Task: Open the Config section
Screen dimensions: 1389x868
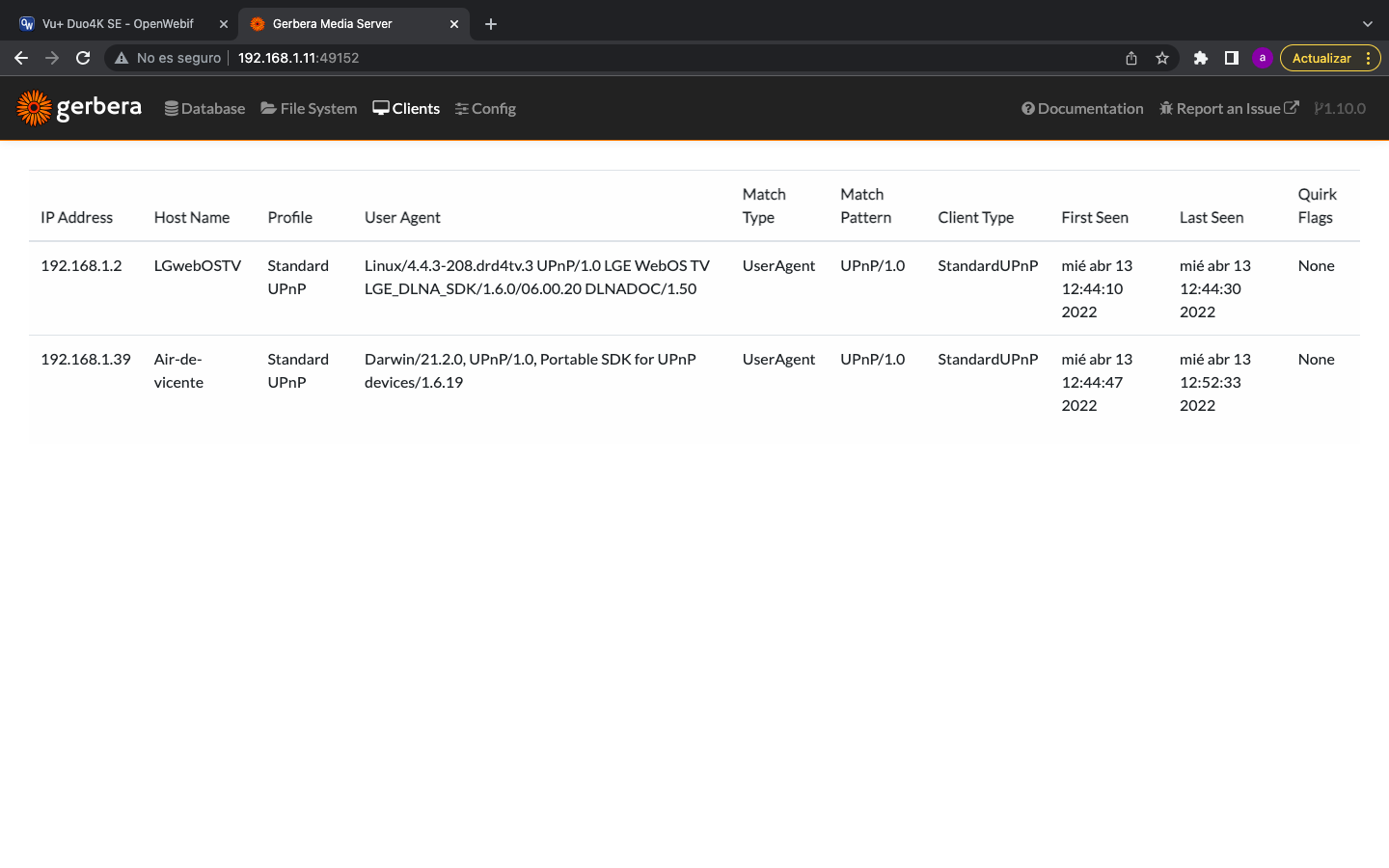Action: pos(485,109)
